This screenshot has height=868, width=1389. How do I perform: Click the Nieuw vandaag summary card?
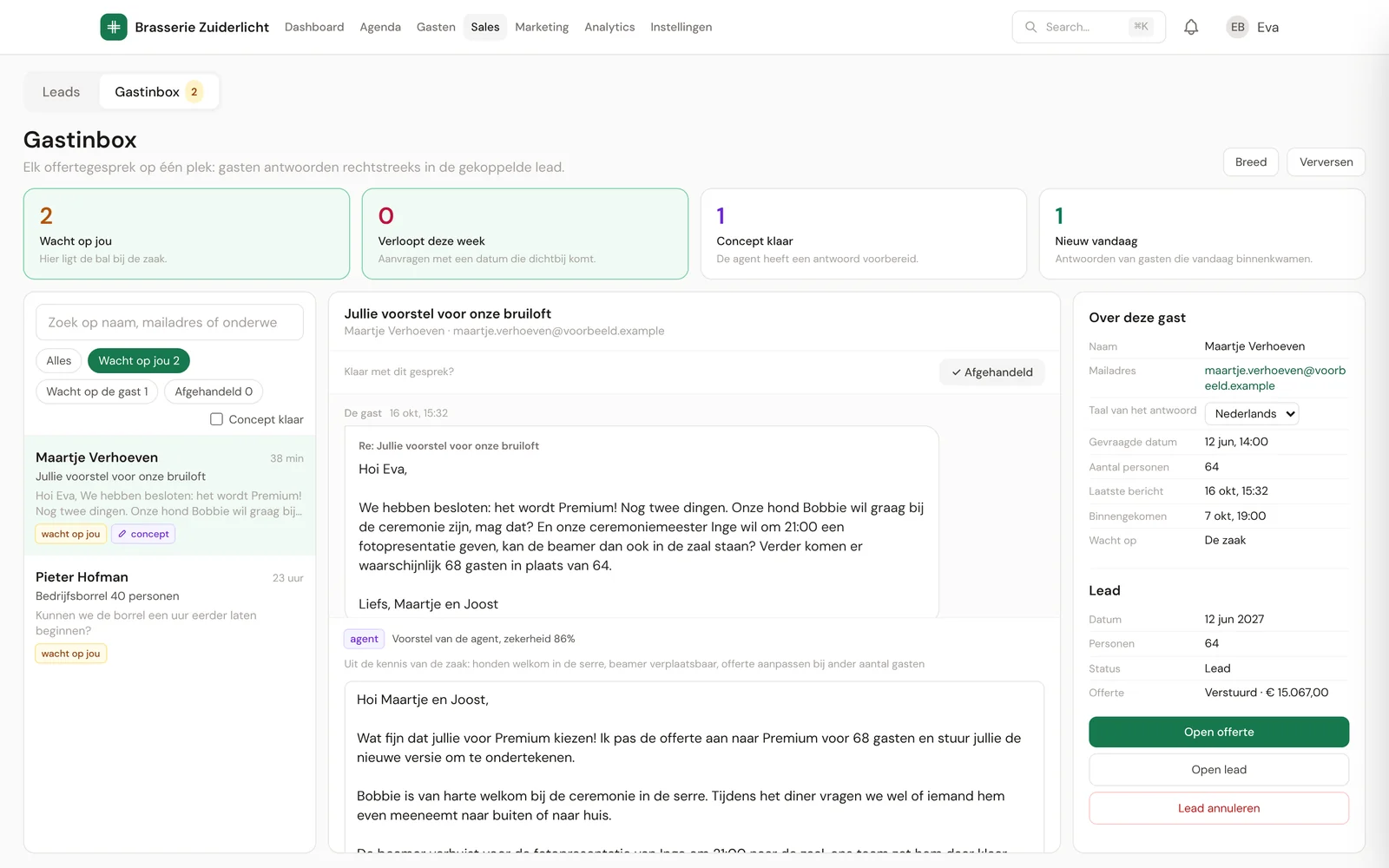click(x=1202, y=234)
